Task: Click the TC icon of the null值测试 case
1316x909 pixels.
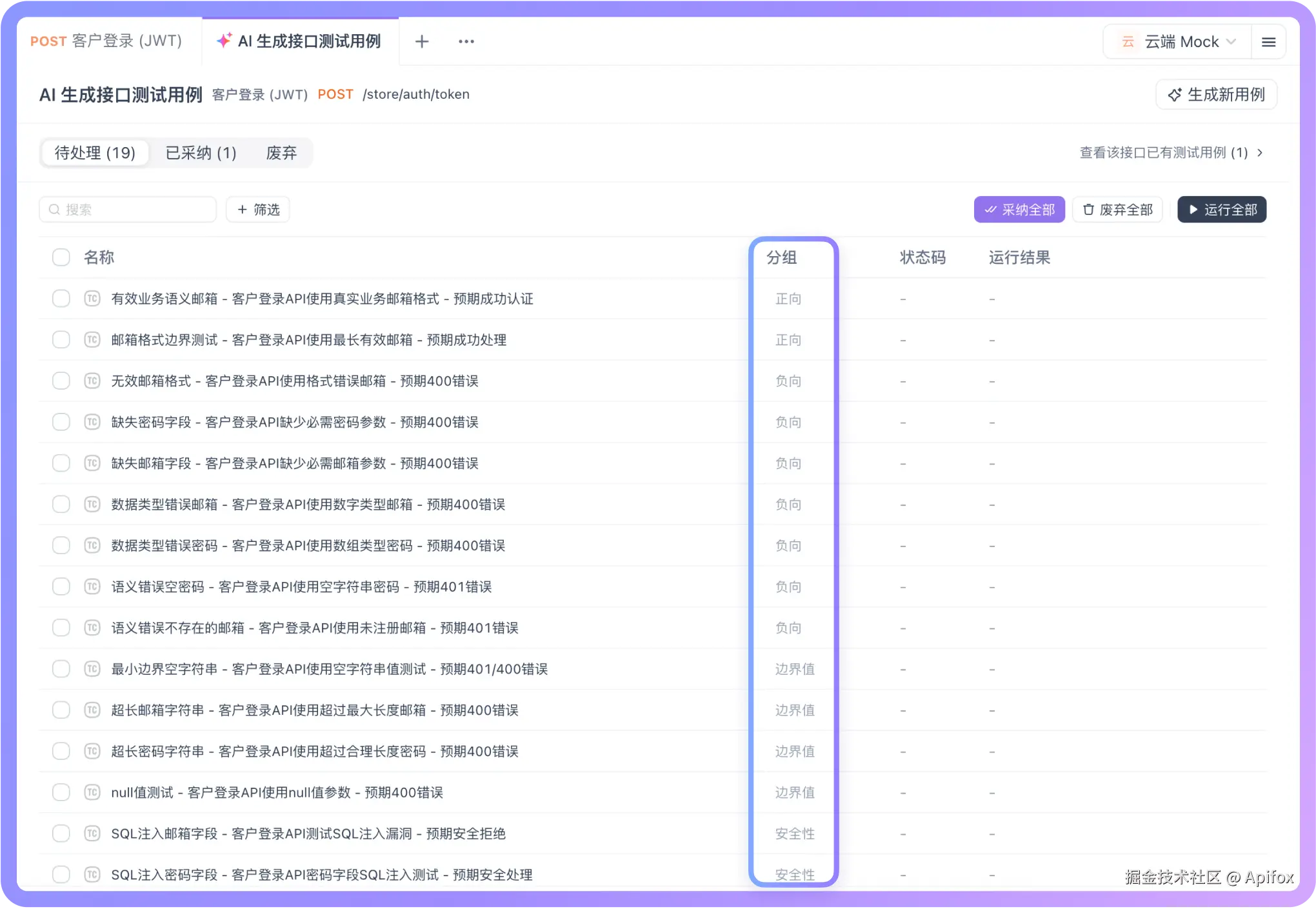Action: 92,792
